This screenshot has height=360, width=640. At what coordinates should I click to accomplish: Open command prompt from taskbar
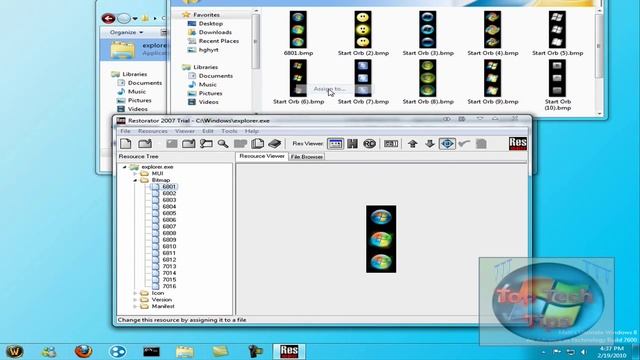point(151,351)
